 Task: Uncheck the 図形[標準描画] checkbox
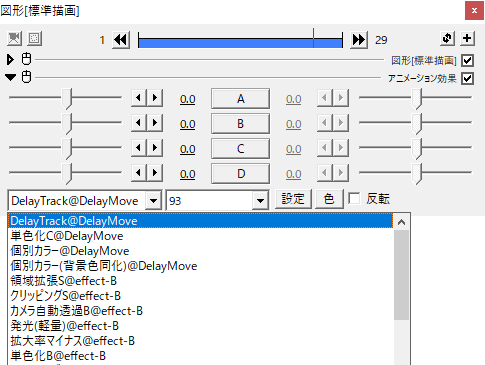coord(467,61)
